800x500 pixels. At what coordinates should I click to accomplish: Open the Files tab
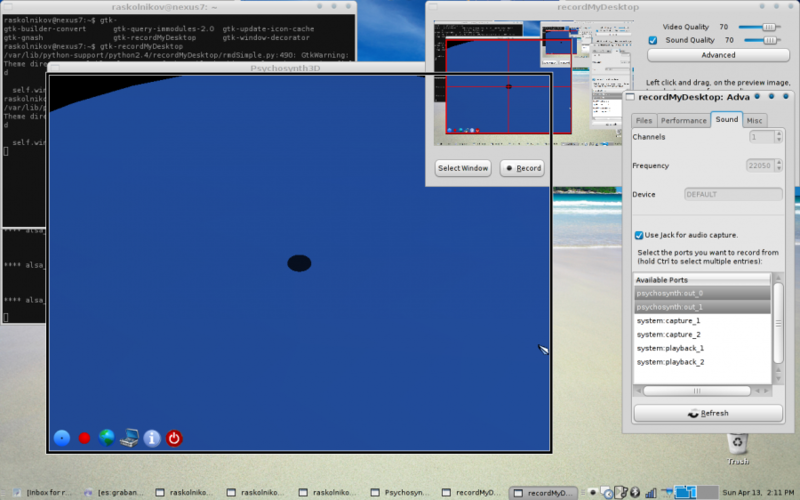pyautogui.click(x=644, y=120)
